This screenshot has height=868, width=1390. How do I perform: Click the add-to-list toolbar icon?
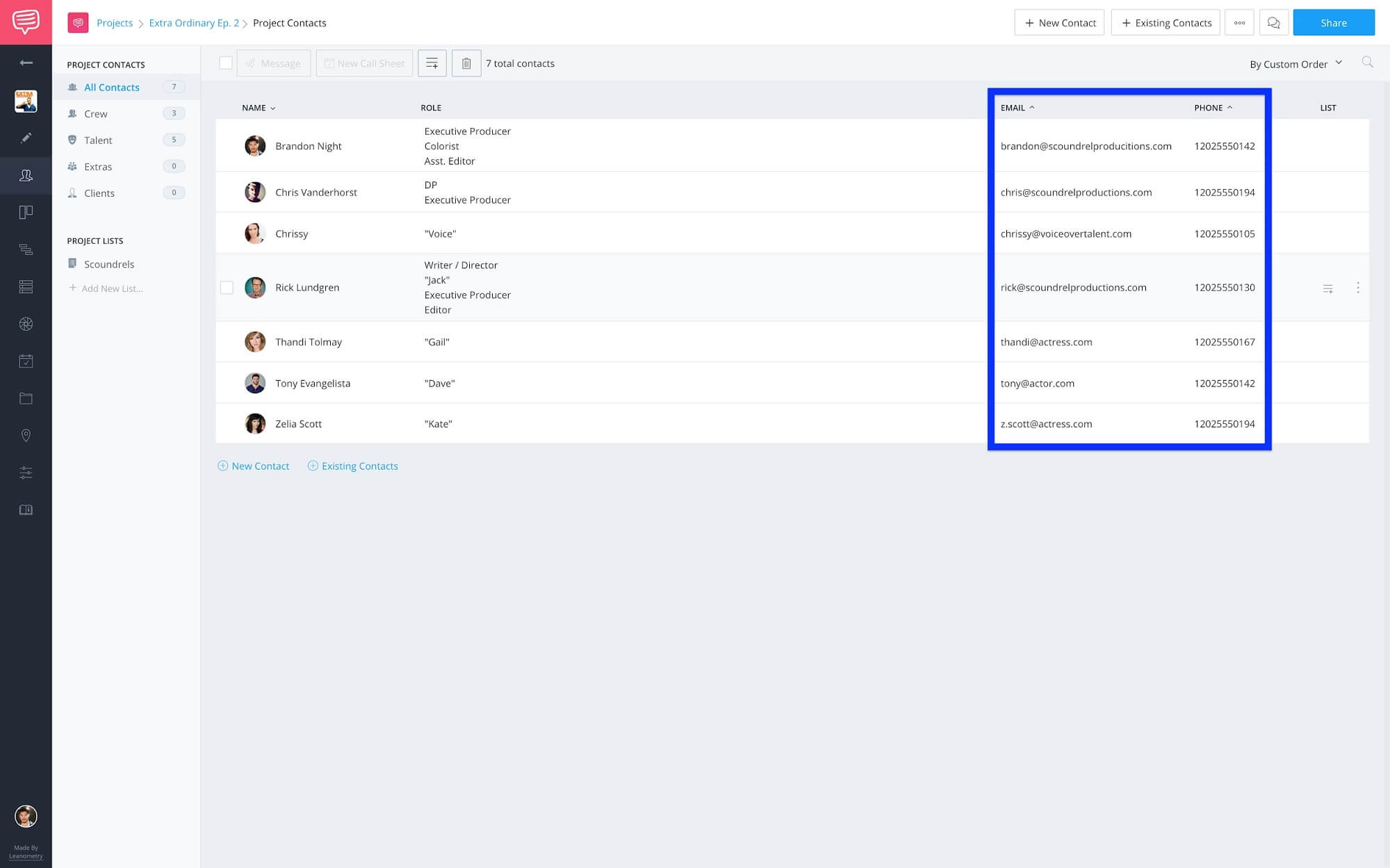pyautogui.click(x=432, y=63)
